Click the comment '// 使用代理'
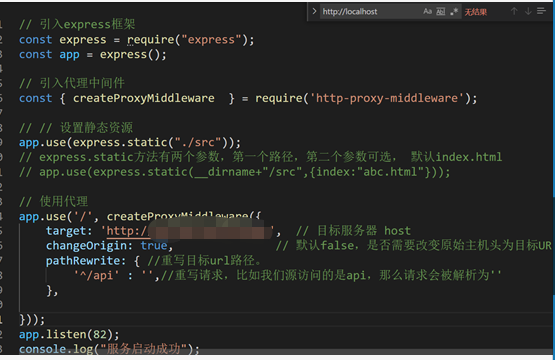Viewport: 555px width, 360px height. point(53,201)
